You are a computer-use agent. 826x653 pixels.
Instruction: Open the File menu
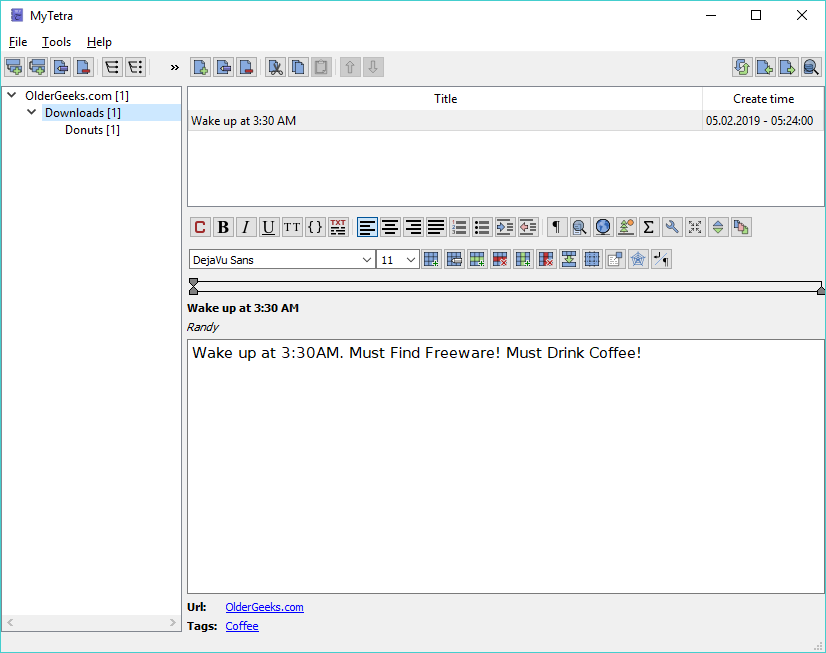(18, 42)
